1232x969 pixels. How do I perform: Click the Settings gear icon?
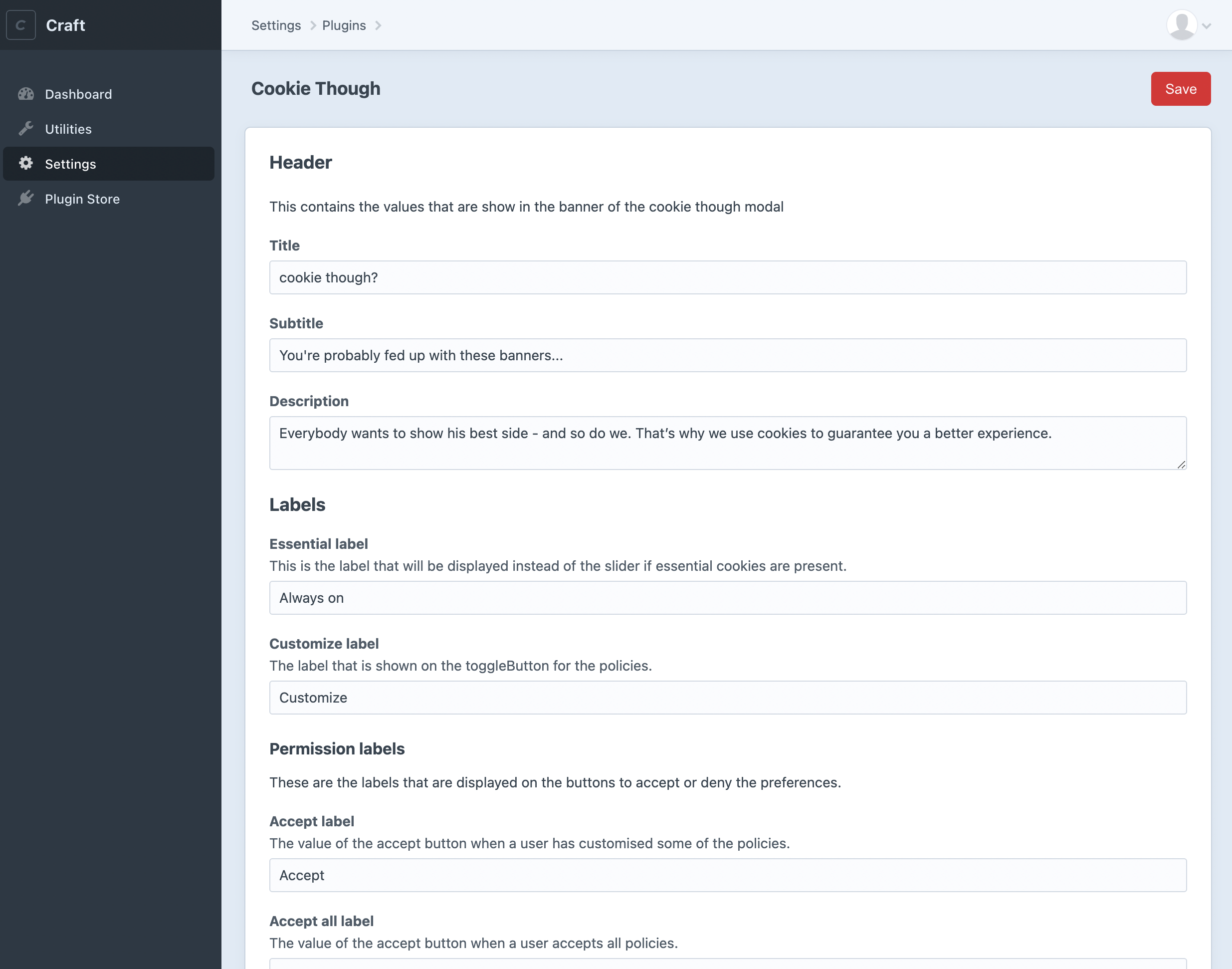(x=26, y=163)
